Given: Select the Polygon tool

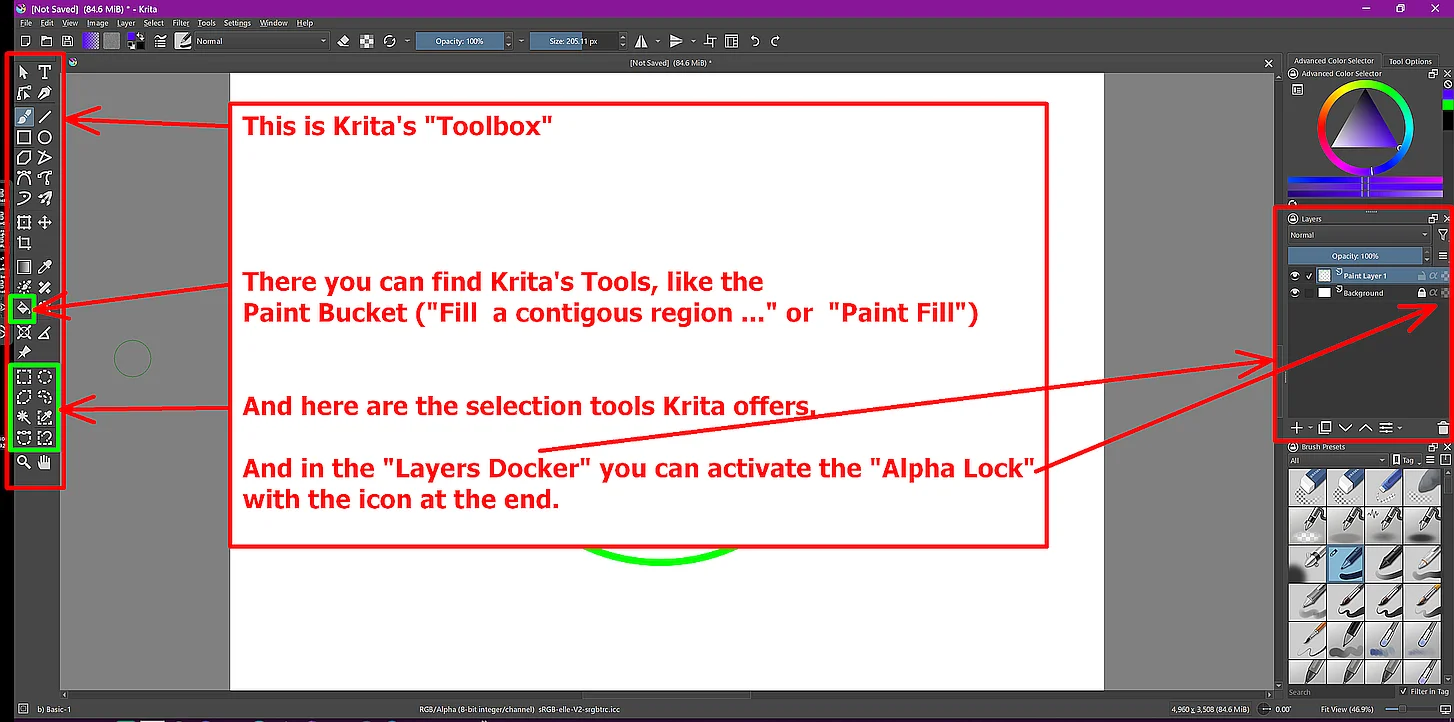Looking at the screenshot, I should pos(24,158).
